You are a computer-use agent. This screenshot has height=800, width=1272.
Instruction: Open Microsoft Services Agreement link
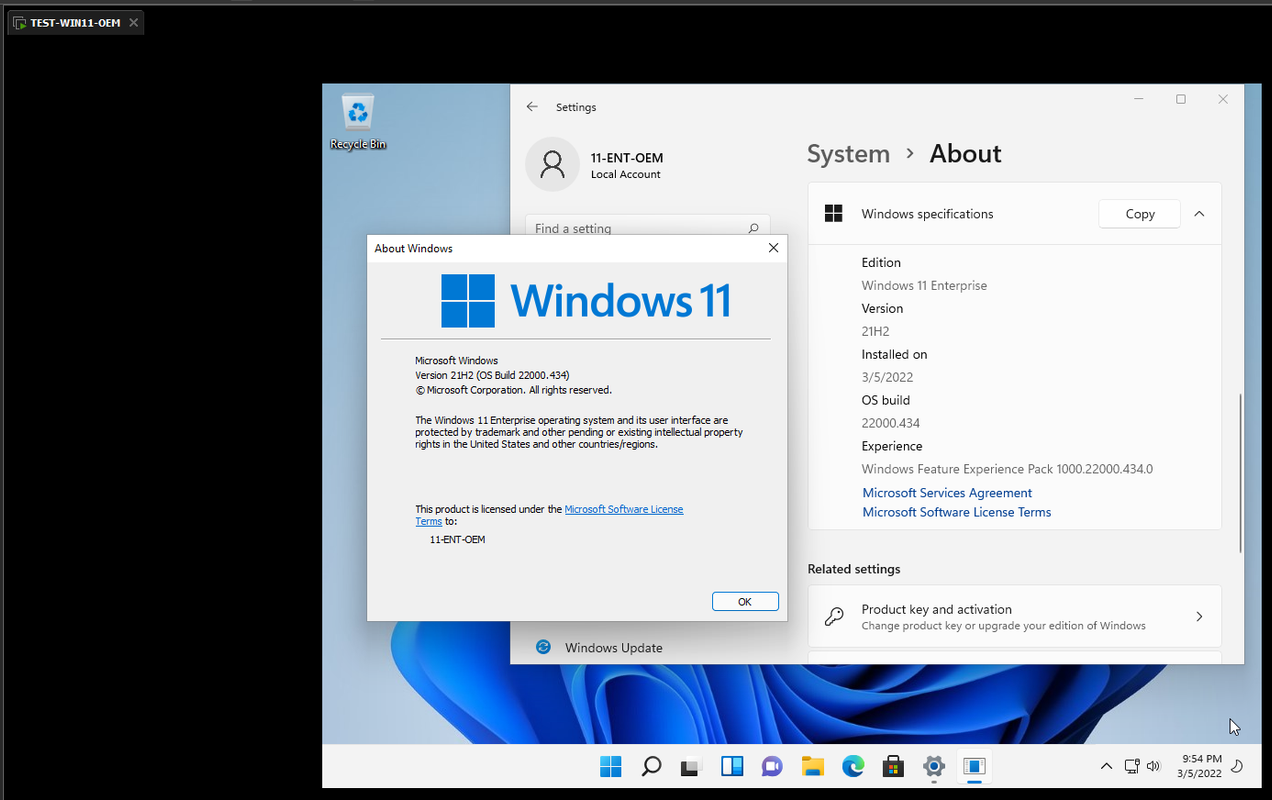point(947,493)
